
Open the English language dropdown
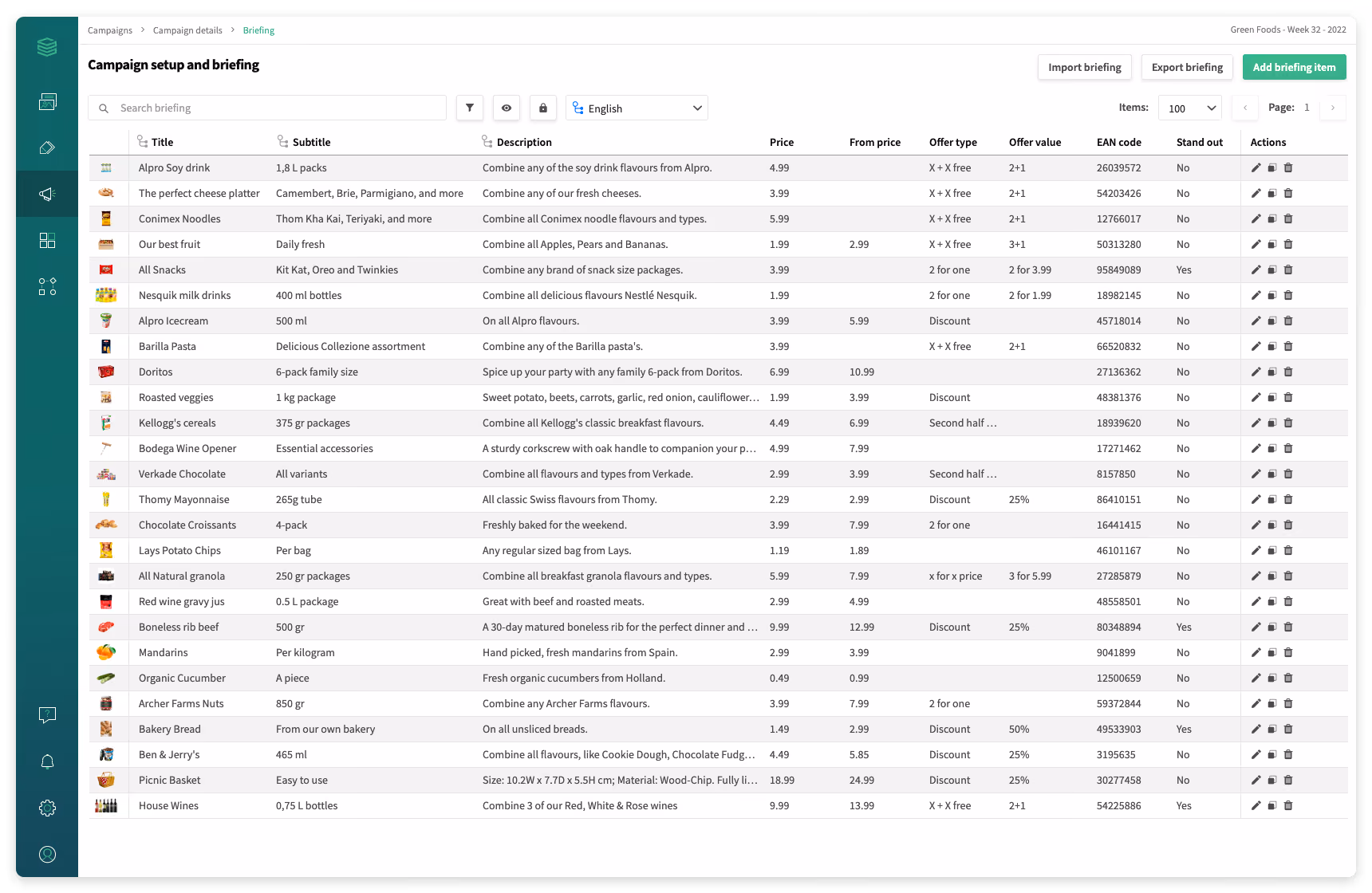click(637, 108)
